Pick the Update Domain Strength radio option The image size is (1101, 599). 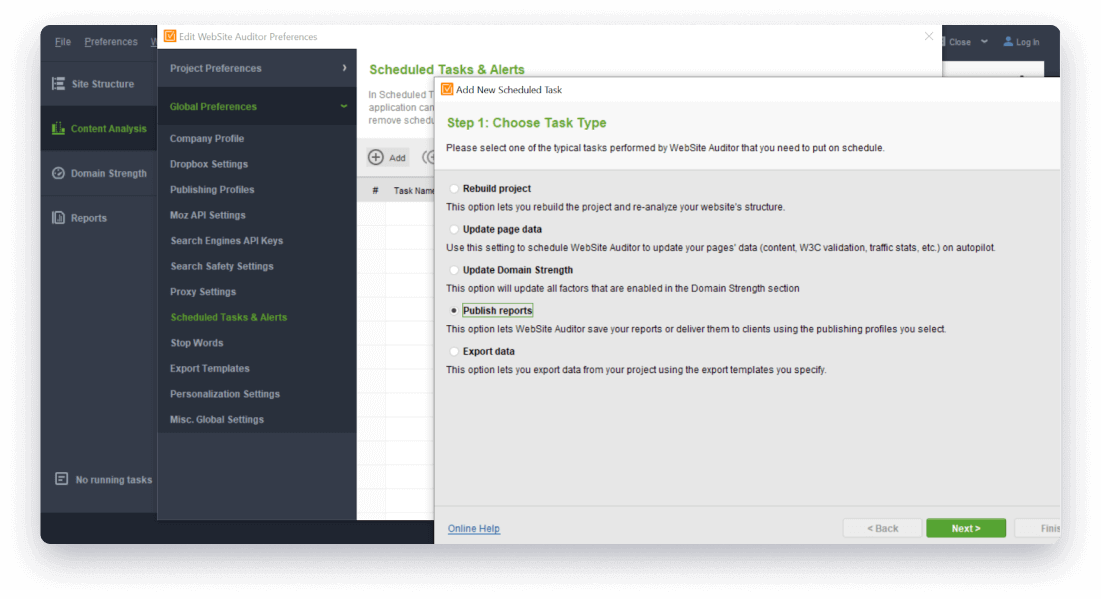click(454, 270)
